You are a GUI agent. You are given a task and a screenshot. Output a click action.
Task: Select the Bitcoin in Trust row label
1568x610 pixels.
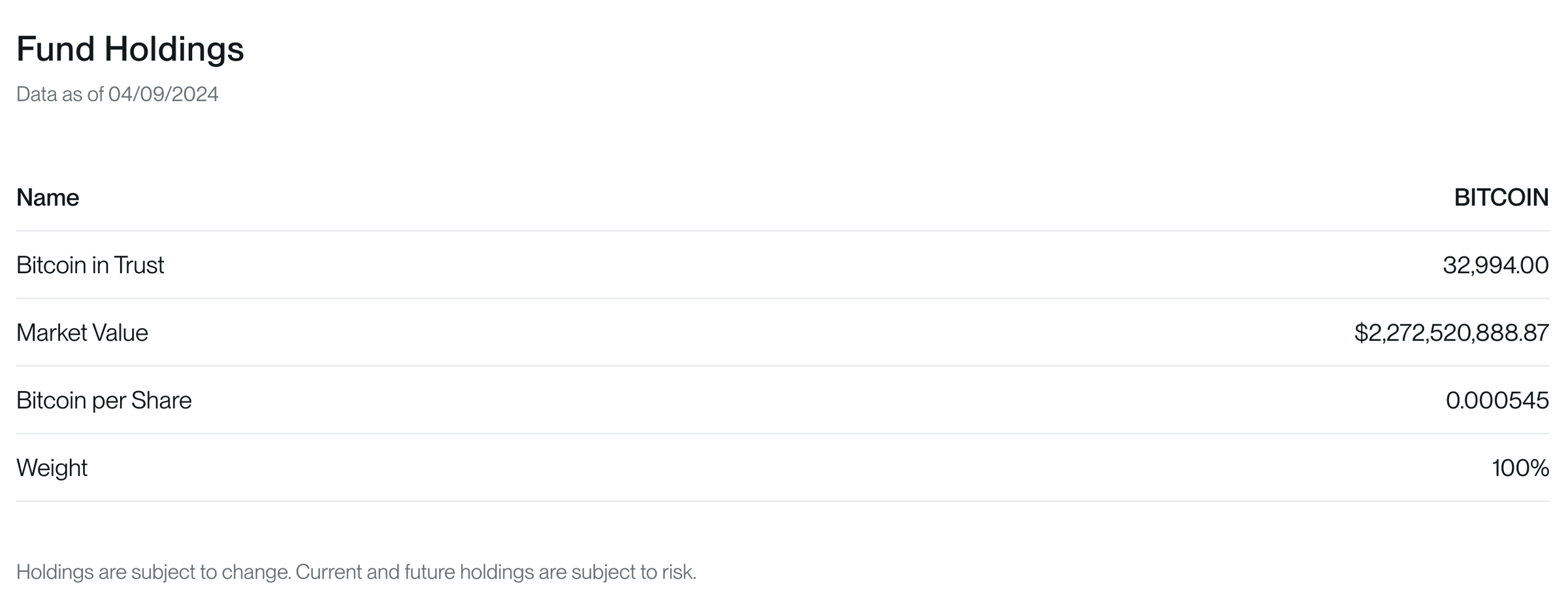[90, 265]
